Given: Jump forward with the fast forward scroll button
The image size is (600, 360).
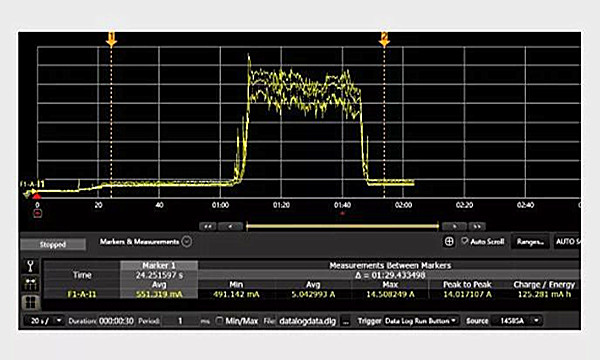Looking at the screenshot, I should [x=477, y=226].
